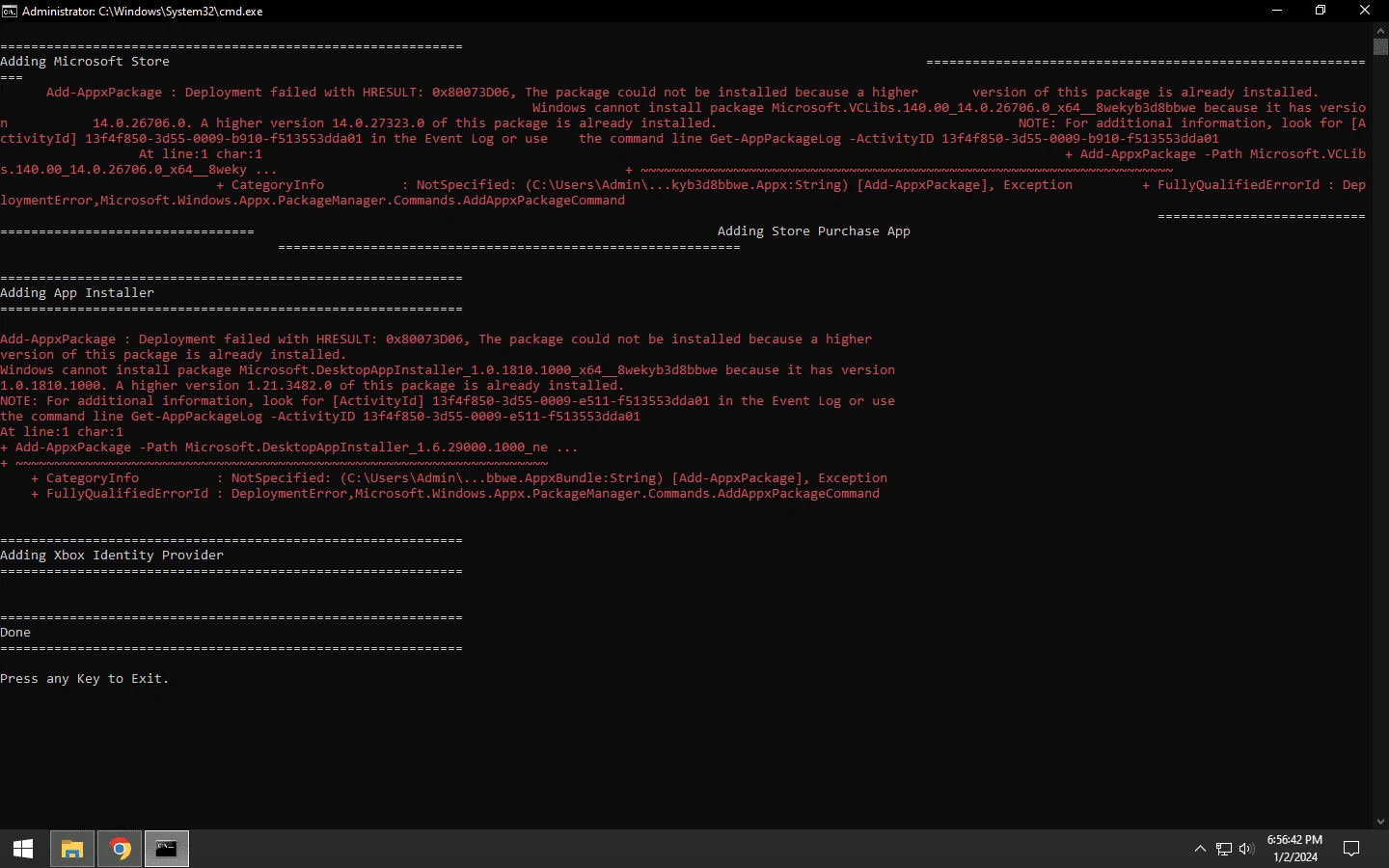Click the DesktopAppInstaller_1.6.29000.1000 Add-AppxPackage path line
This screenshot has height=868, width=1389.
pyautogui.click(x=289, y=448)
